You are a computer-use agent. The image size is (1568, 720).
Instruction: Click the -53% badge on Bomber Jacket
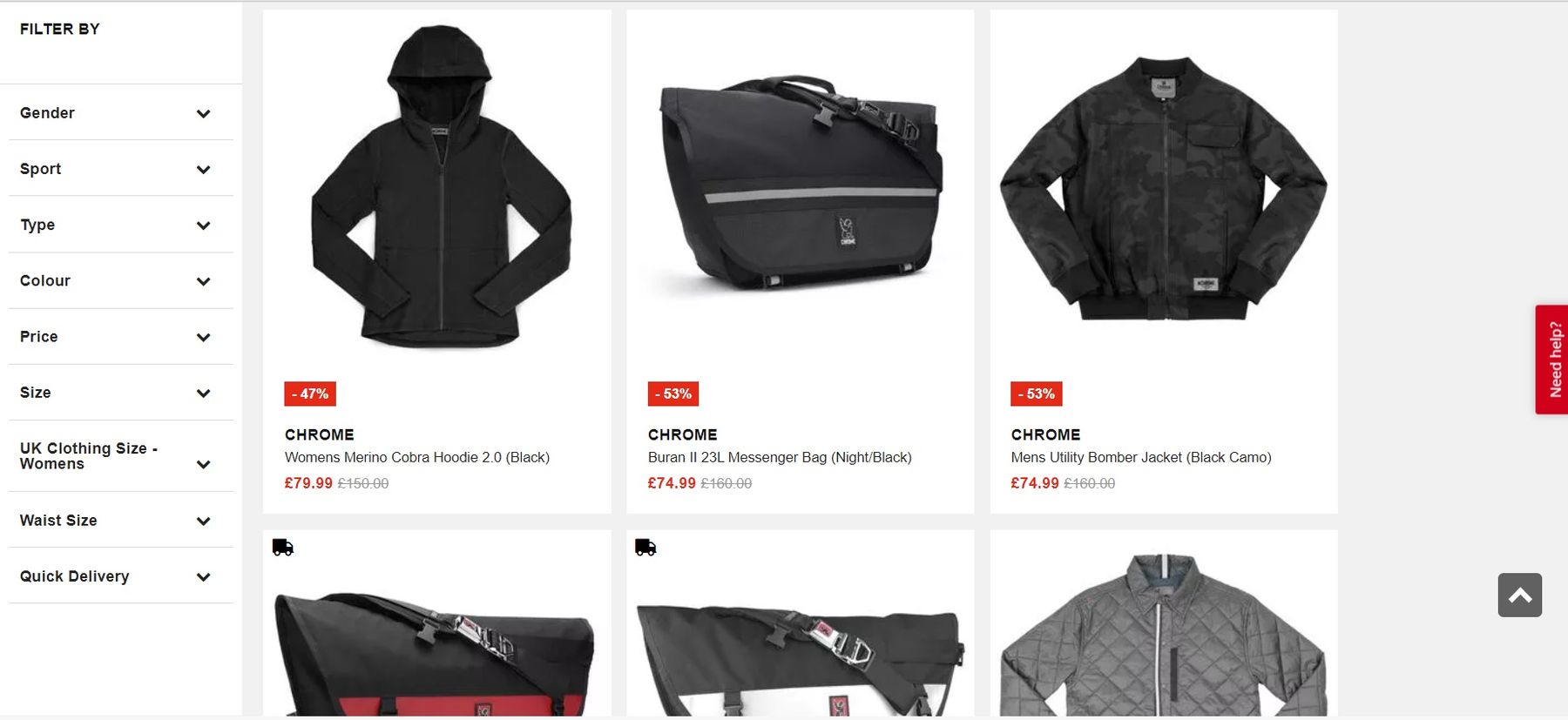click(x=1037, y=394)
